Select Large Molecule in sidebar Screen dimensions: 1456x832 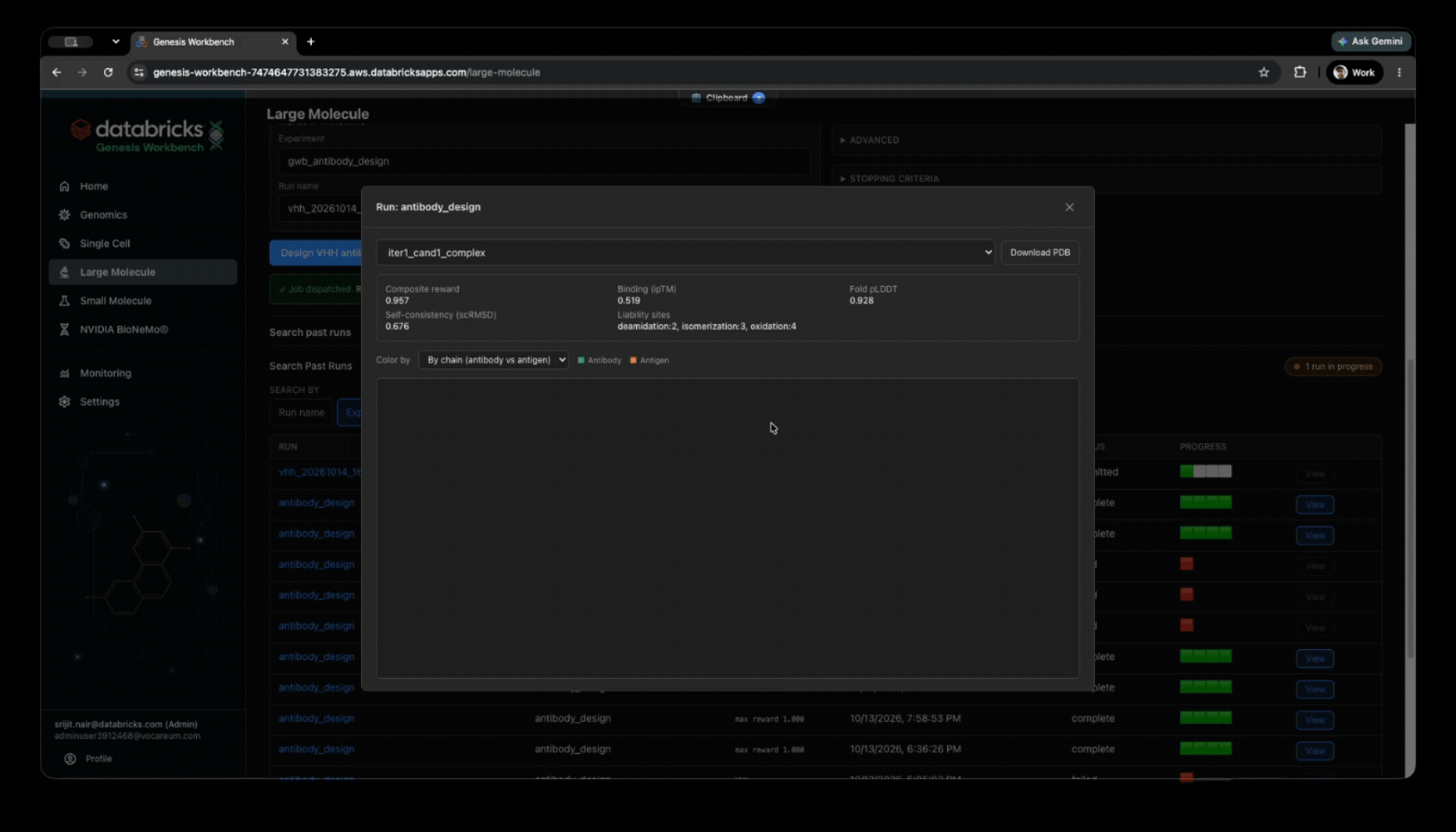tap(143, 272)
